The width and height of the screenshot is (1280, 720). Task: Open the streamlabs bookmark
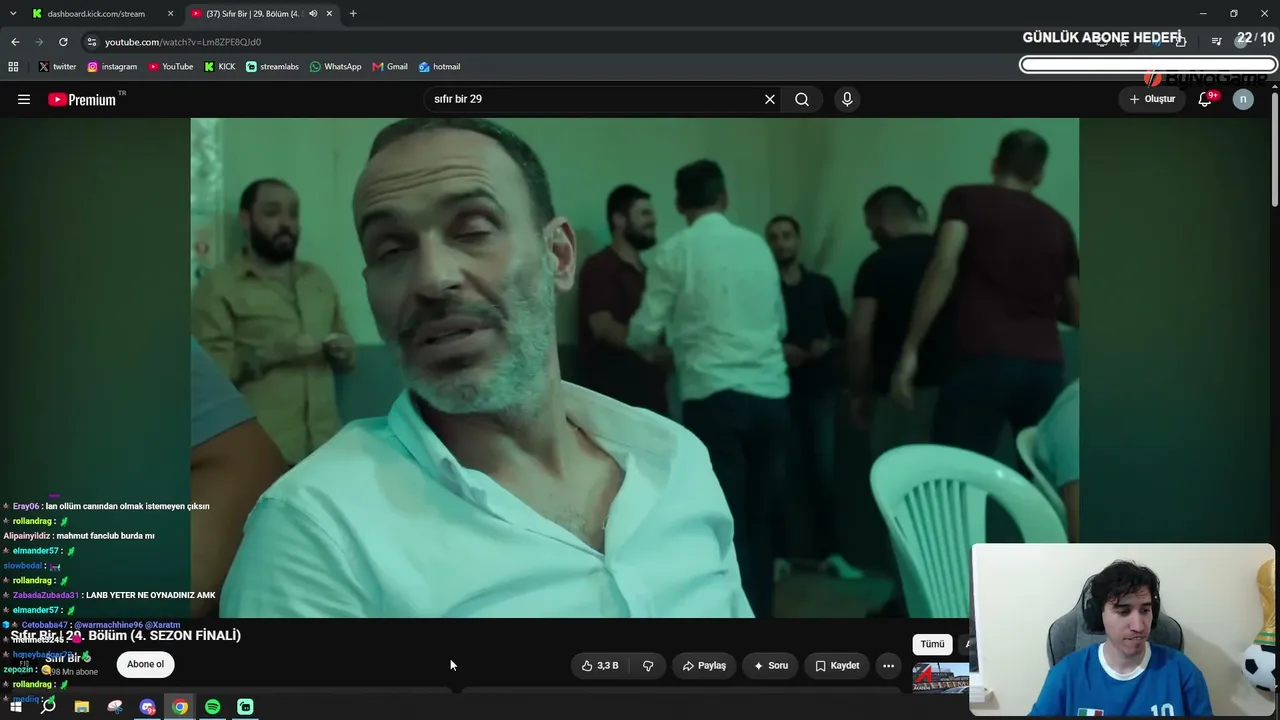click(x=272, y=67)
